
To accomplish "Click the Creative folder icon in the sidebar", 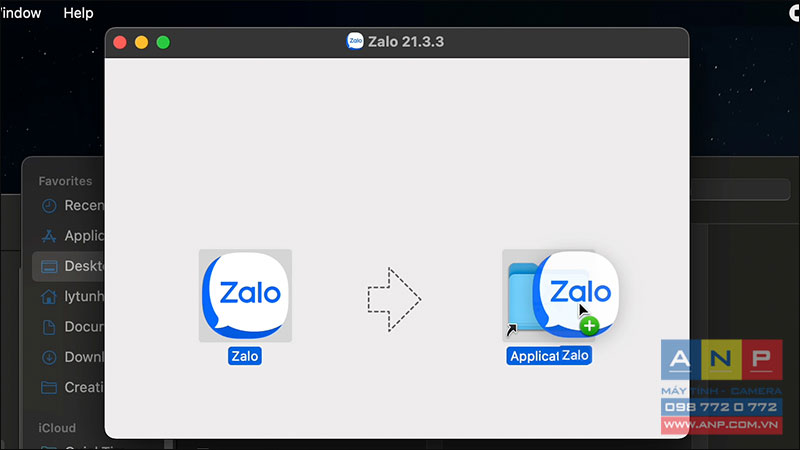I will point(49,387).
